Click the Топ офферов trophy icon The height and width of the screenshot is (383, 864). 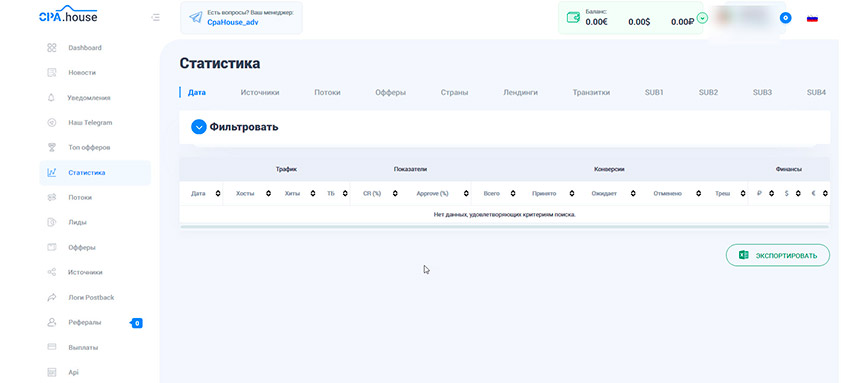click(52, 148)
